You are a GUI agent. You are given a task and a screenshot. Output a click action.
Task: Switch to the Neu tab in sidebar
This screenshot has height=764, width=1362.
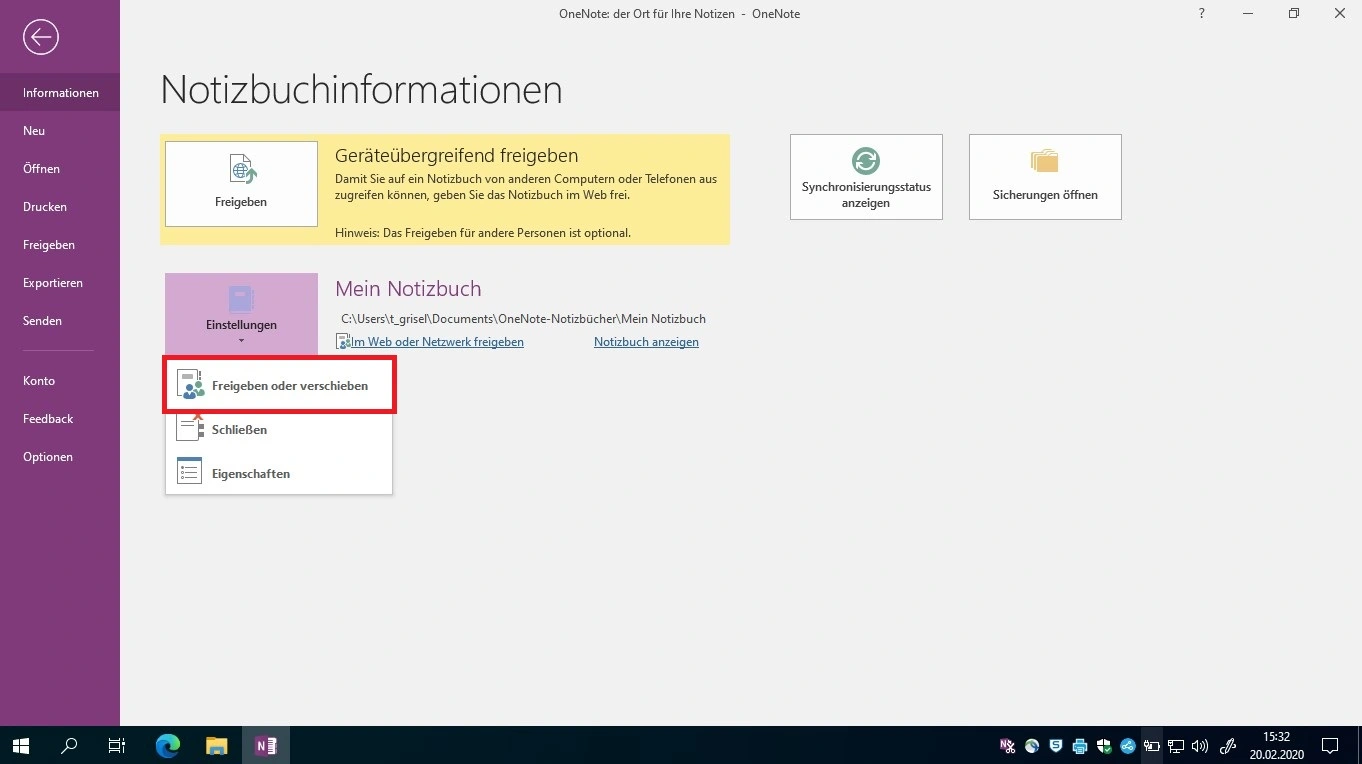[34, 131]
